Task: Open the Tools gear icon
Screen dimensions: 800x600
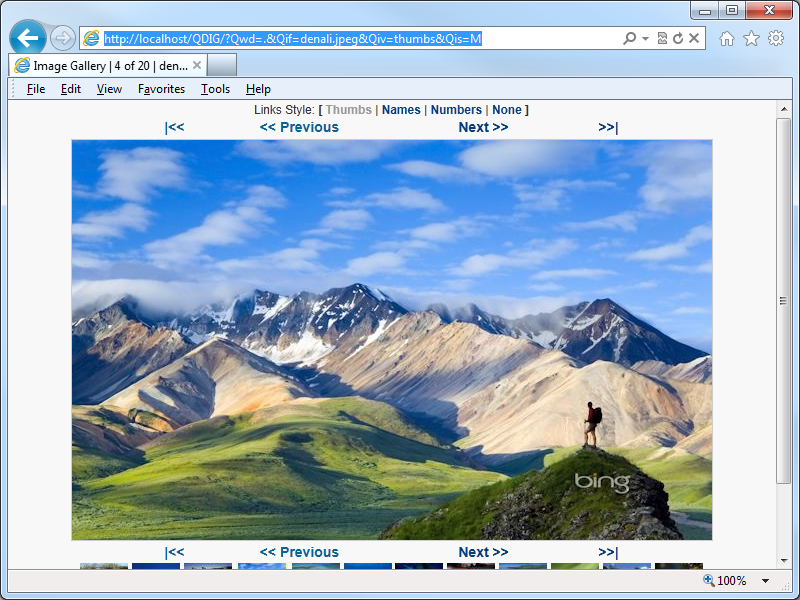Action: coord(776,38)
